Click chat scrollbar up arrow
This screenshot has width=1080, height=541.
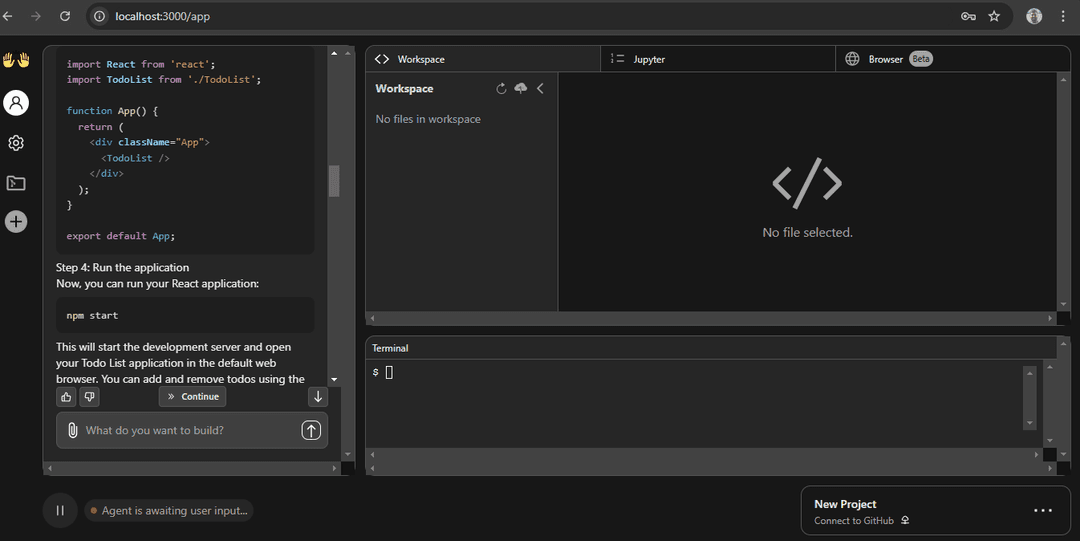[x=334, y=53]
